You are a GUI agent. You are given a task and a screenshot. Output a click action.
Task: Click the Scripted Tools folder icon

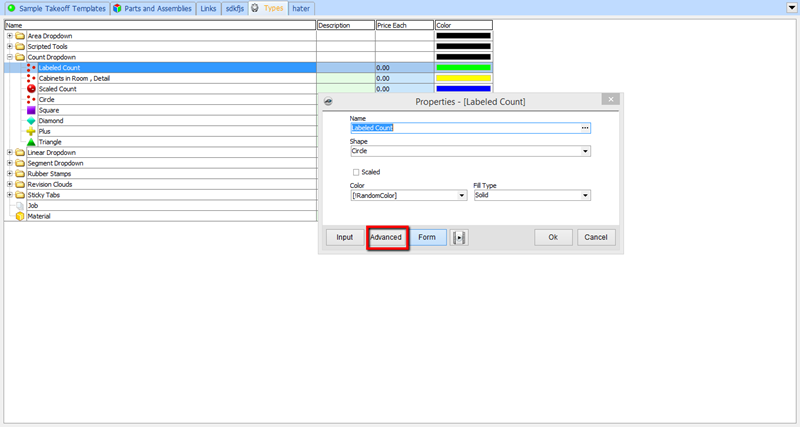click(x=20, y=46)
